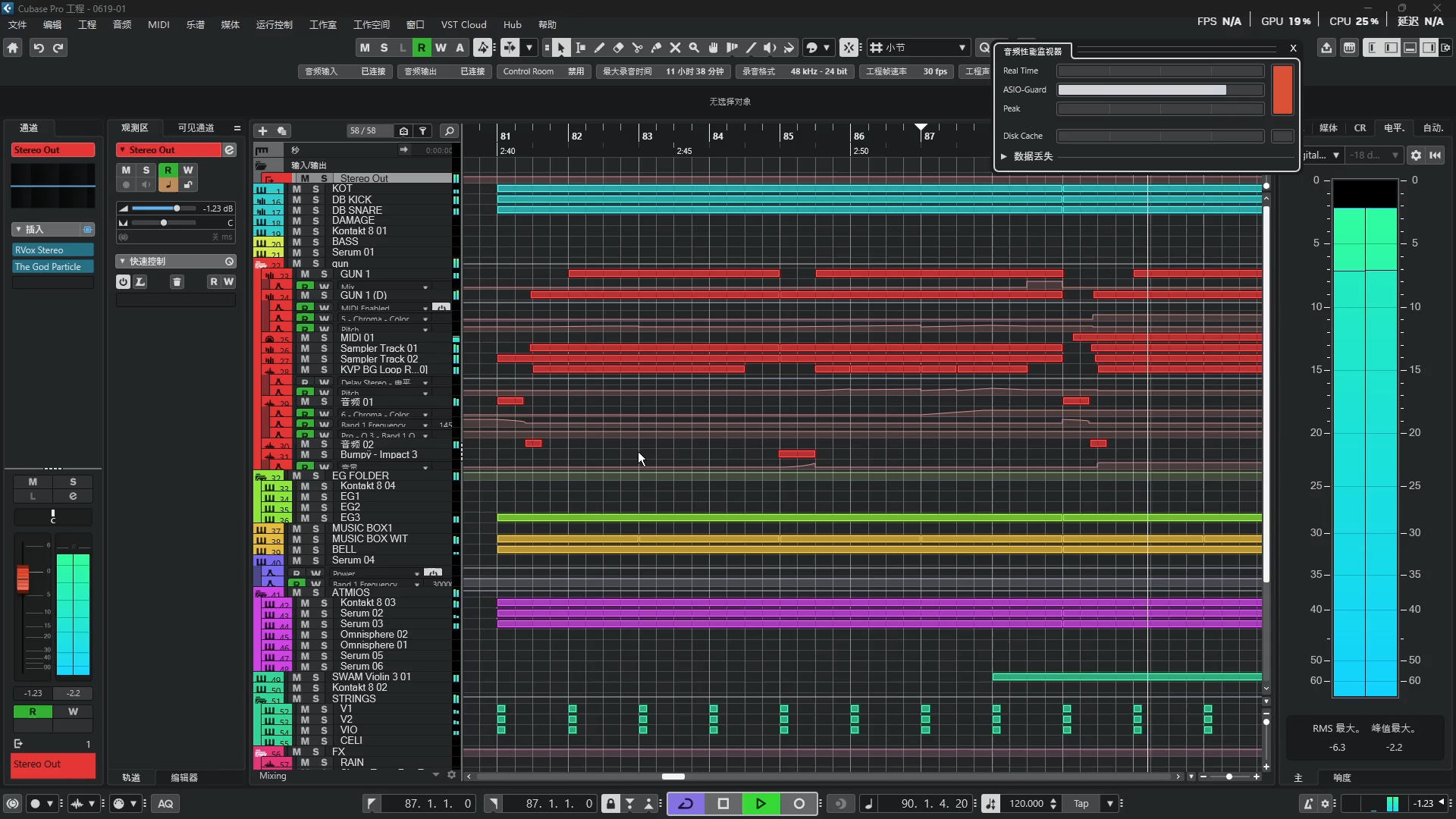
Task: Choose the Play speaker tool
Action: [x=770, y=48]
